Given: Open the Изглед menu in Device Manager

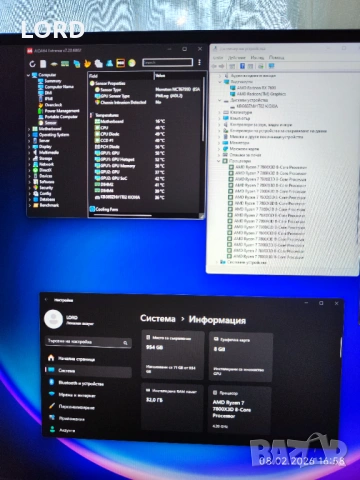Looking at the screenshot, I should click(257, 58).
